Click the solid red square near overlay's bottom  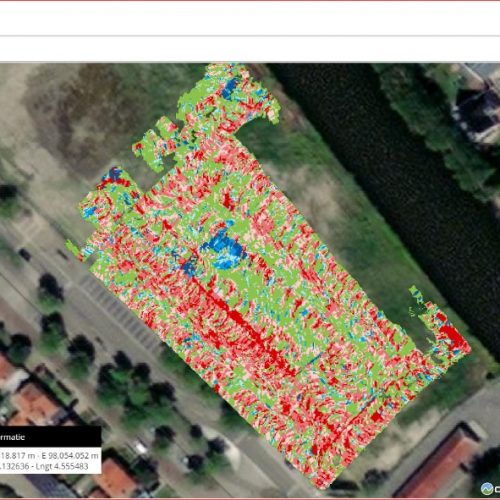click(x=376, y=416)
